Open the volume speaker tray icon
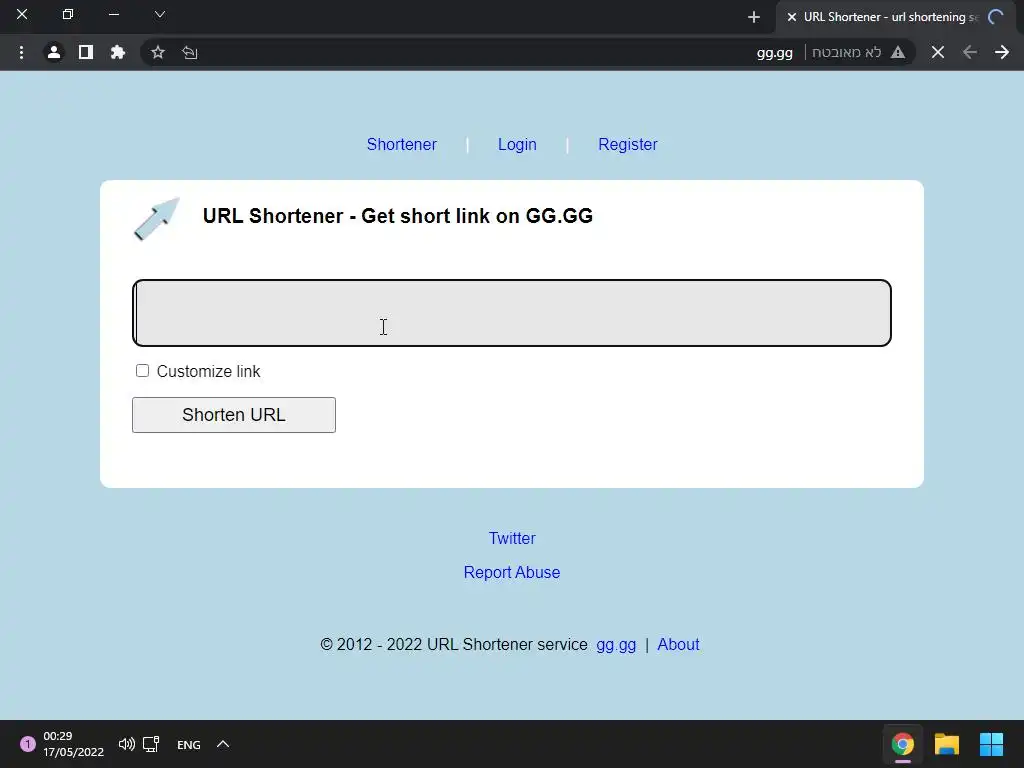 [x=127, y=744]
